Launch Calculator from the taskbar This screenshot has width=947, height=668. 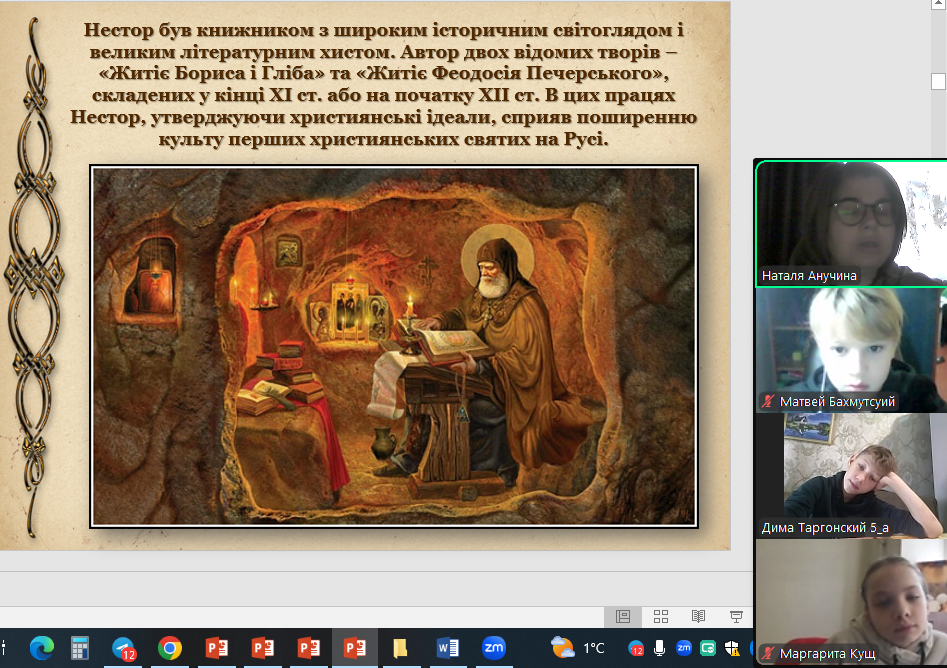[x=80, y=648]
